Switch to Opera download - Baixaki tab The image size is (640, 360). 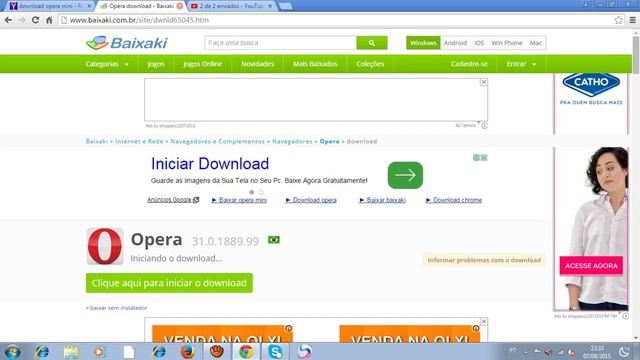pyautogui.click(x=141, y=6)
